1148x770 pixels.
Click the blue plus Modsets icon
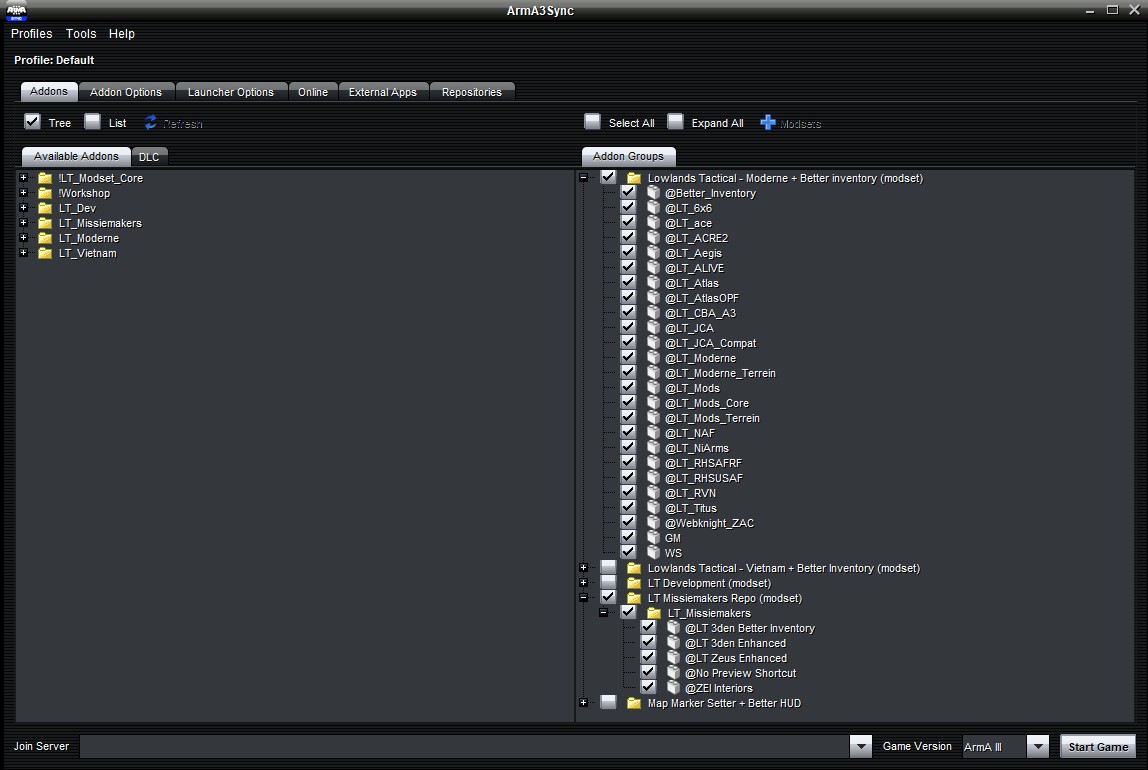pos(767,122)
